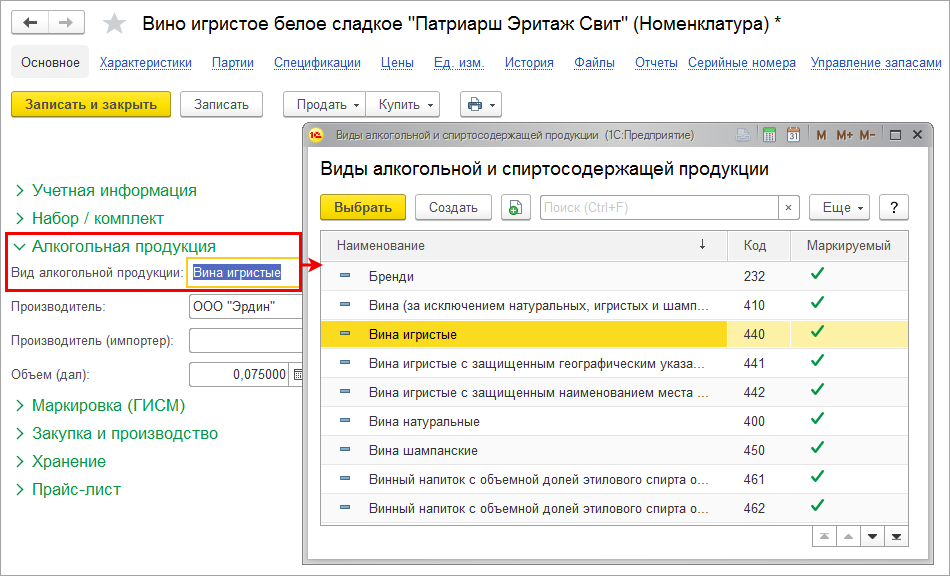Select the Вина шампанские row

[x=614, y=450]
